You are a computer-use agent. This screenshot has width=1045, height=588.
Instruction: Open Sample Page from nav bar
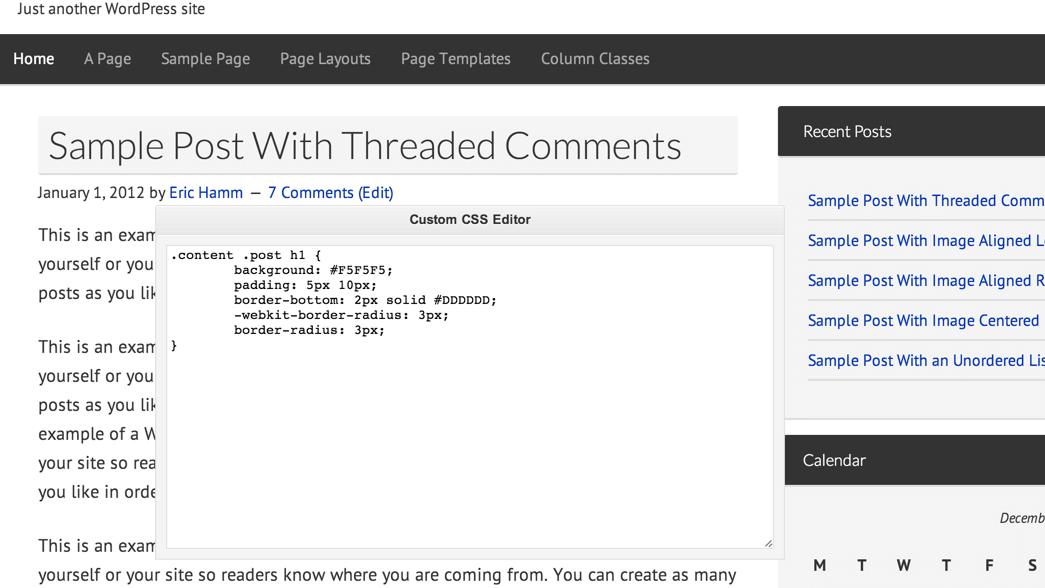(x=205, y=59)
